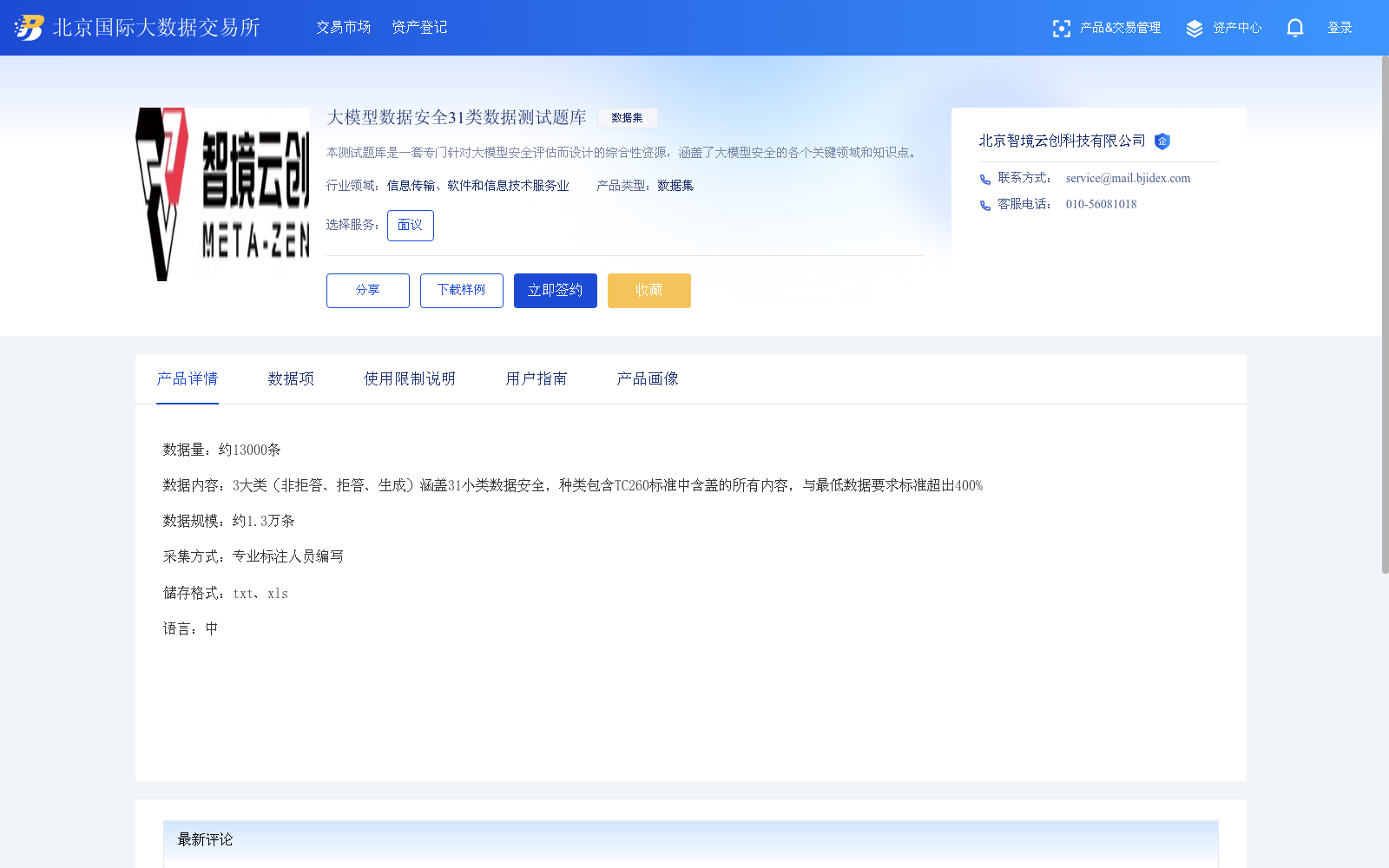The image size is (1389, 868).
Task: Click the 数据集 tag next to title
Action: (627, 118)
